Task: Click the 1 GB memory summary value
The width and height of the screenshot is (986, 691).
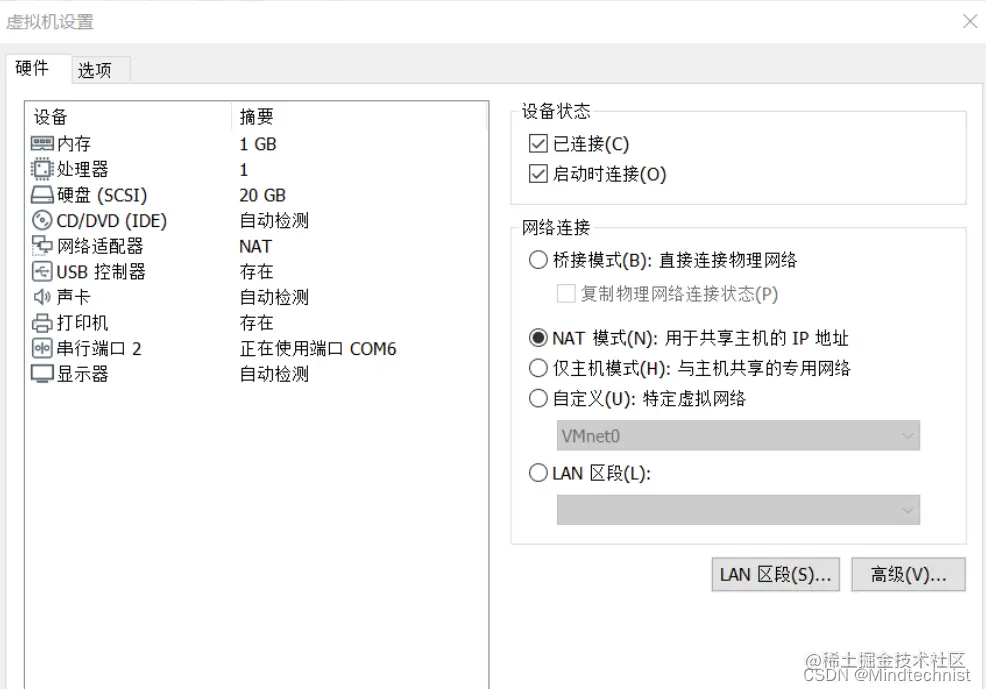Action: pyautogui.click(x=258, y=144)
